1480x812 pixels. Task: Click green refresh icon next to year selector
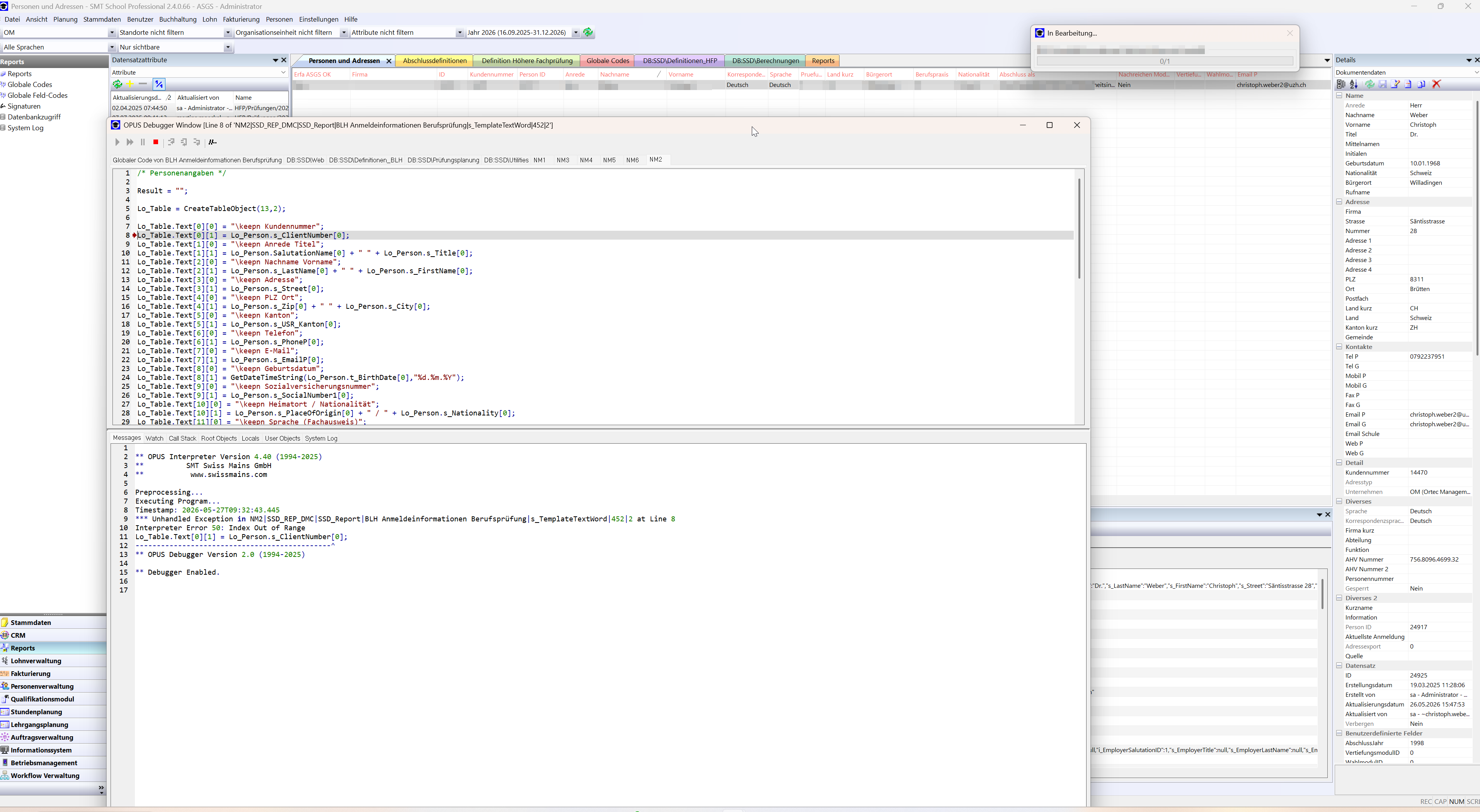click(588, 32)
